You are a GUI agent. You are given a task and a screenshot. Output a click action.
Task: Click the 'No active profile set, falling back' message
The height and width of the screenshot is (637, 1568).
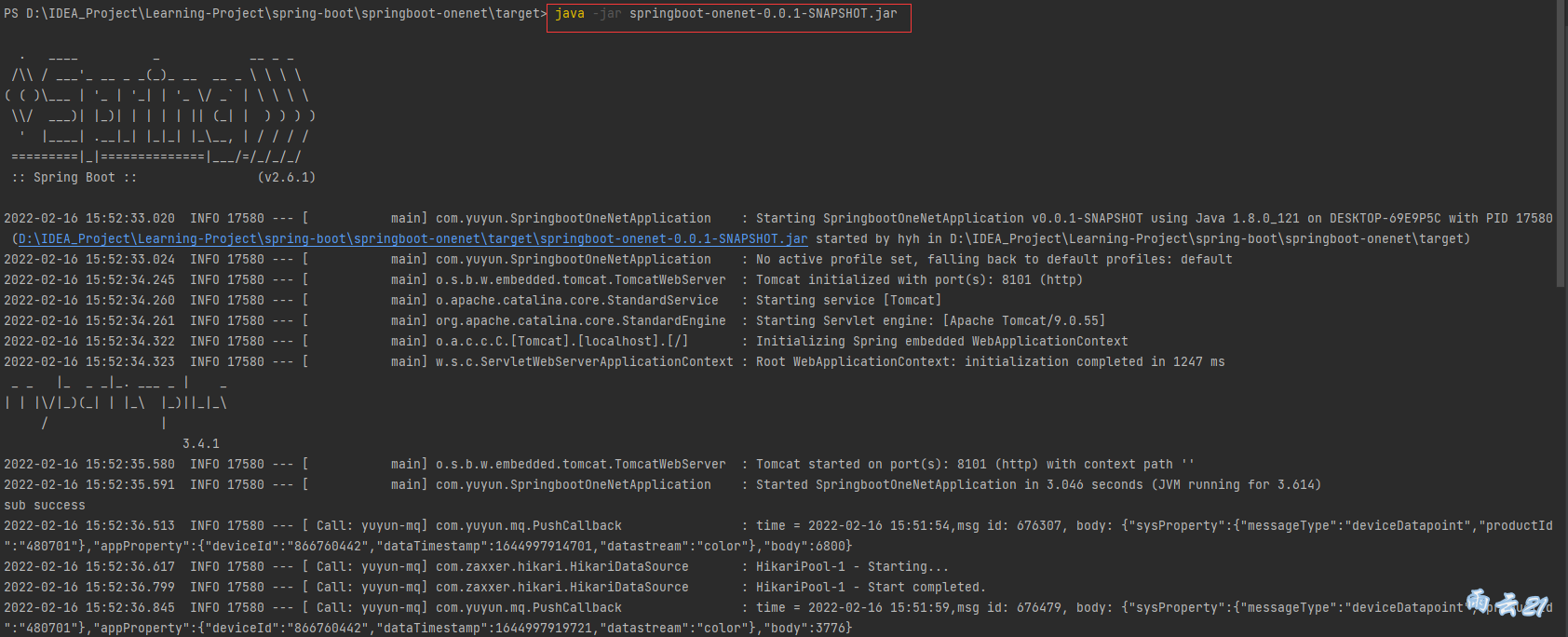pos(994,259)
